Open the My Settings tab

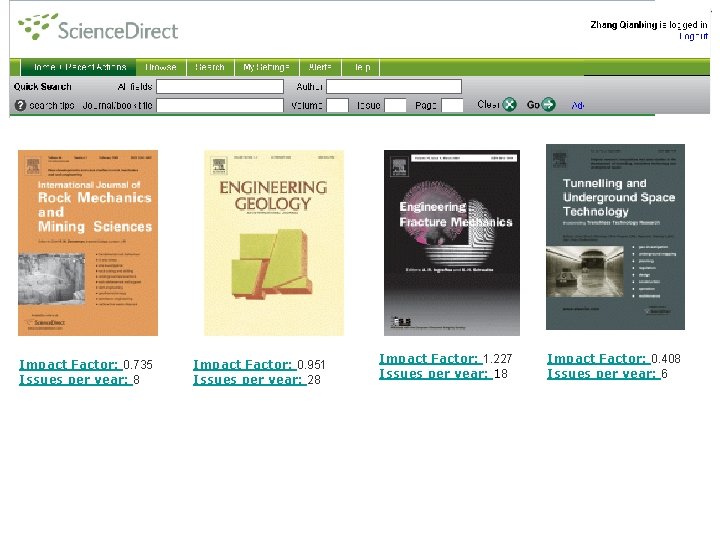(x=266, y=67)
